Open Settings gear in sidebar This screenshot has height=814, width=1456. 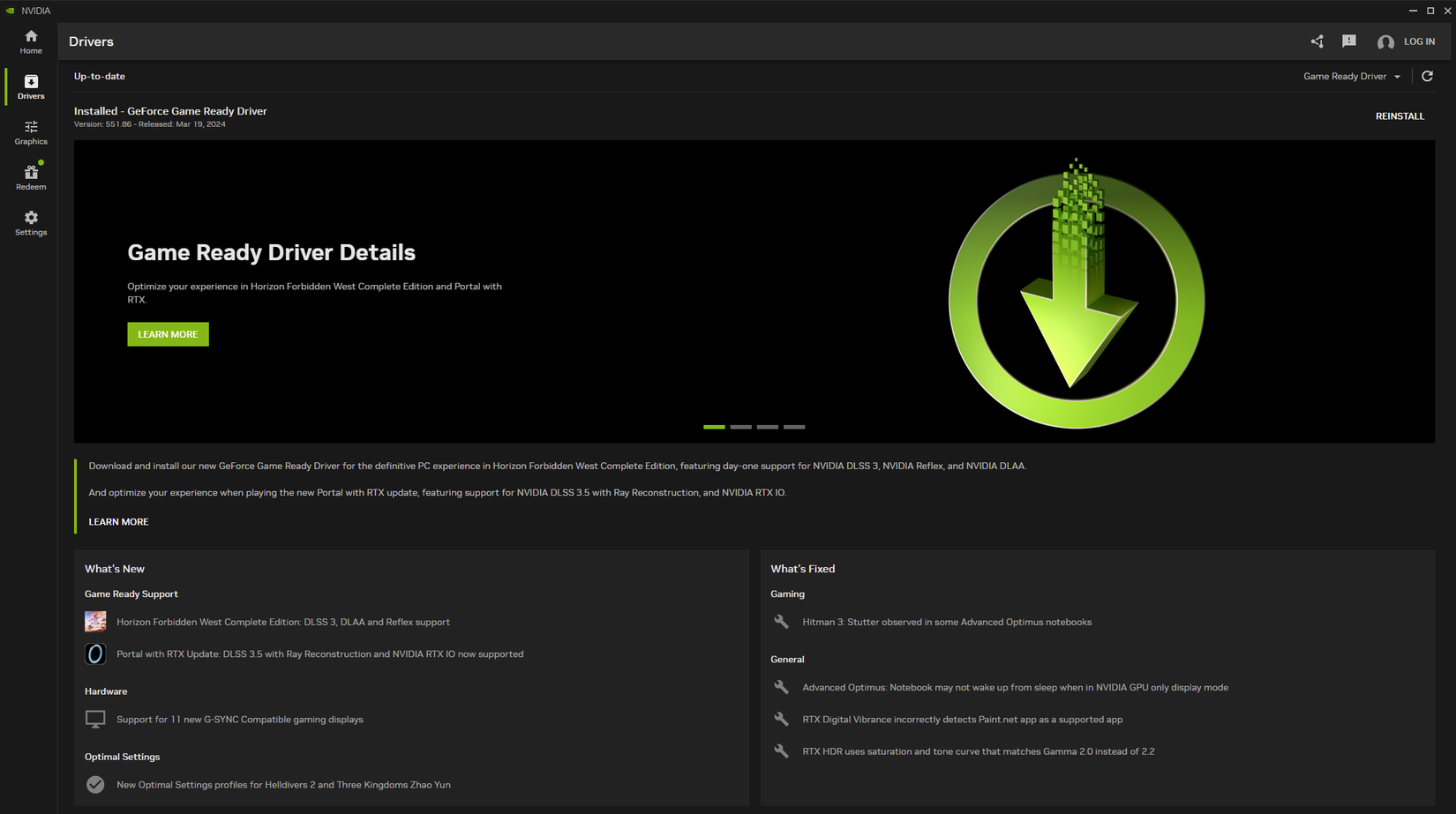click(31, 223)
